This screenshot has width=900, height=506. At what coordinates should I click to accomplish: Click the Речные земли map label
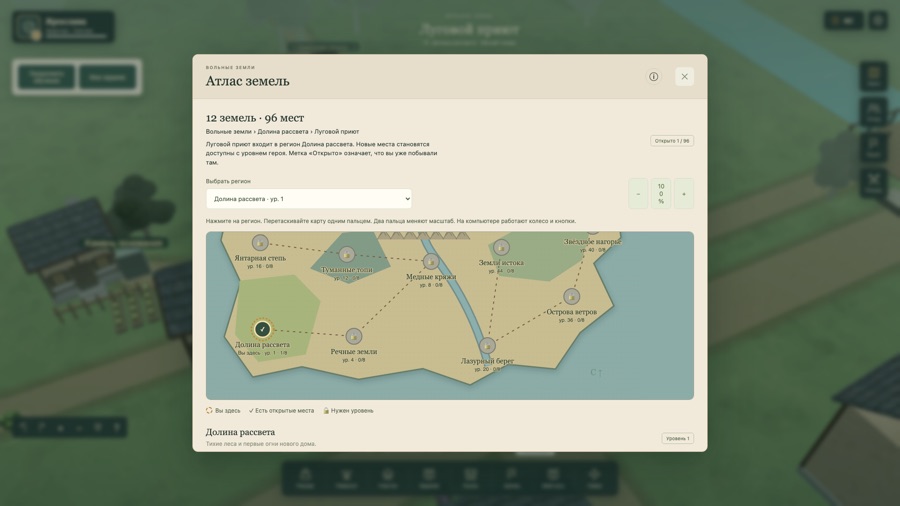pyautogui.click(x=354, y=352)
